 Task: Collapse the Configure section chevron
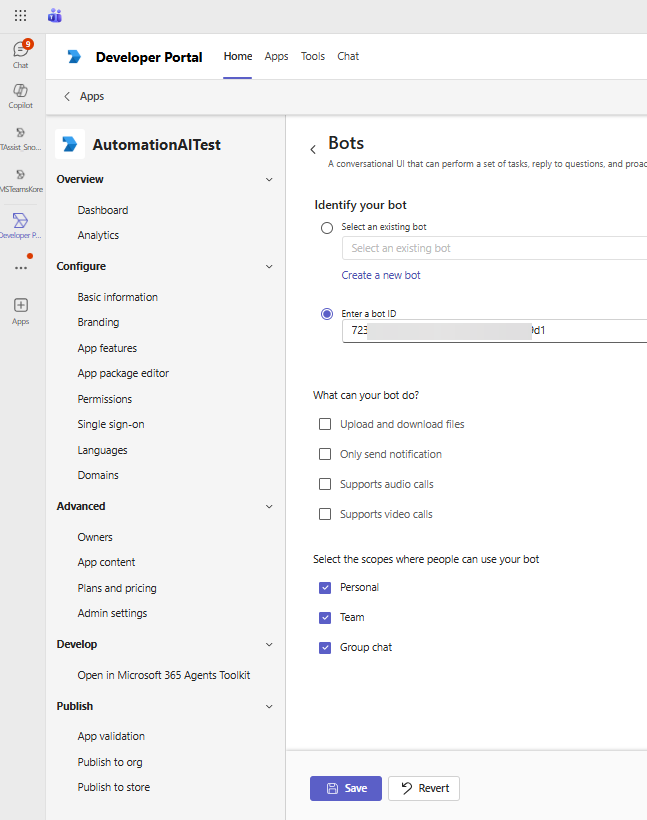(x=268, y=267)
